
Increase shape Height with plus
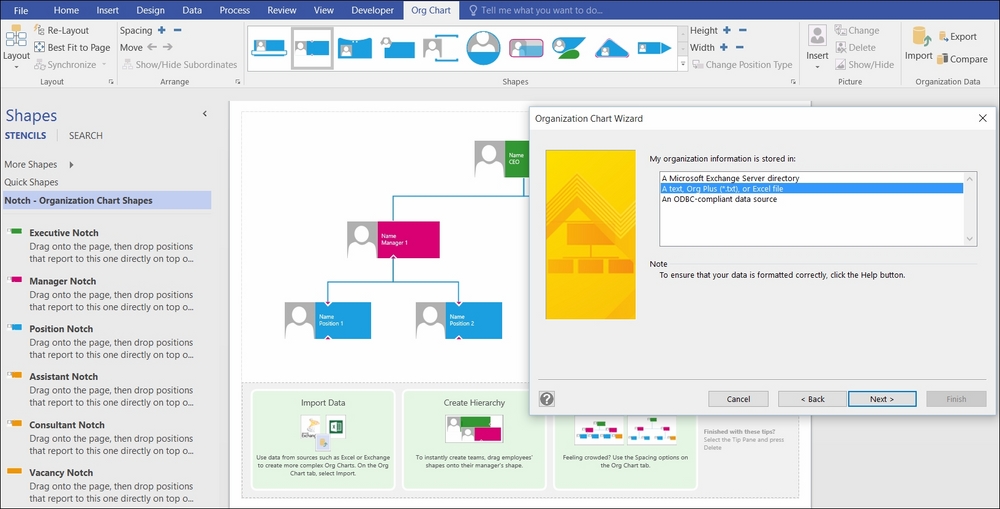tap(726, 30)
